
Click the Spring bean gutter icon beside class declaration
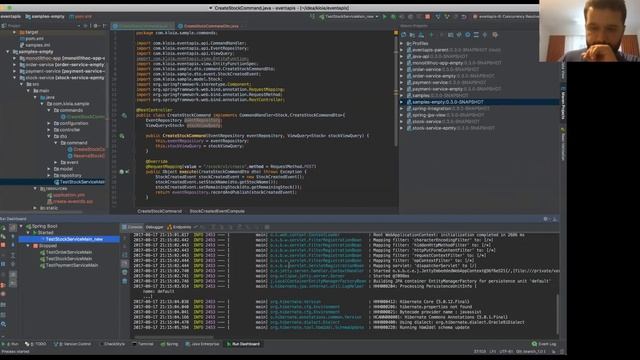coord(124,116)
